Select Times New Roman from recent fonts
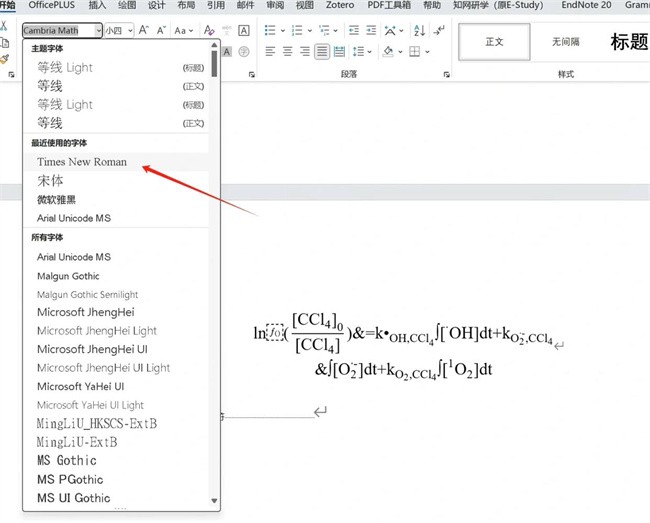The image size is (650, 523). [82, 162]
